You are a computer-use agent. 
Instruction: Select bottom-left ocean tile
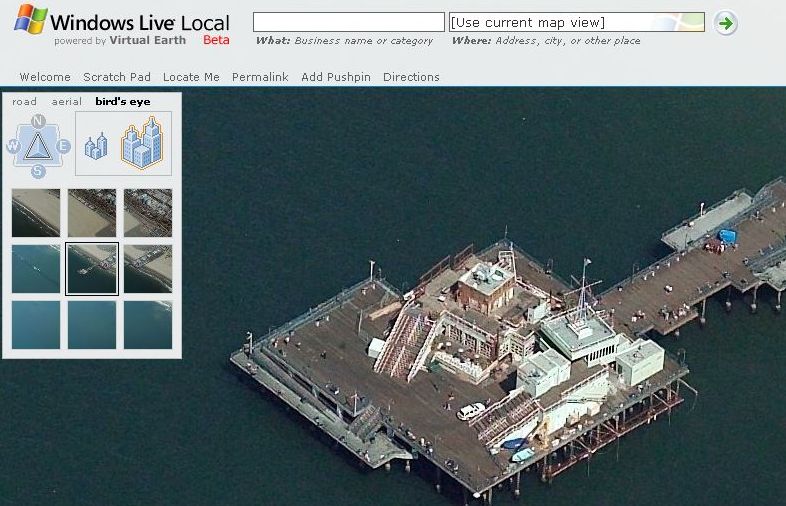36,325
